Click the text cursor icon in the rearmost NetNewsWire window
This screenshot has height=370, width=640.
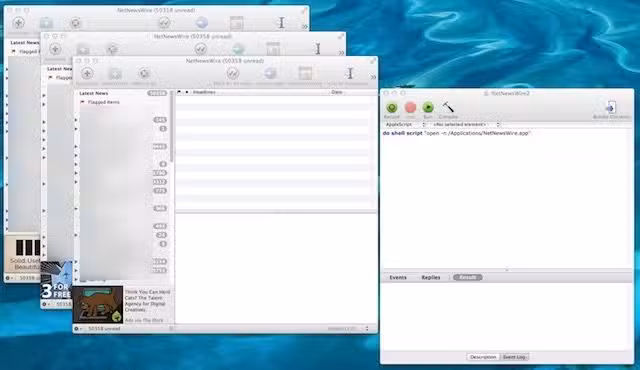[x=281, y=23]
